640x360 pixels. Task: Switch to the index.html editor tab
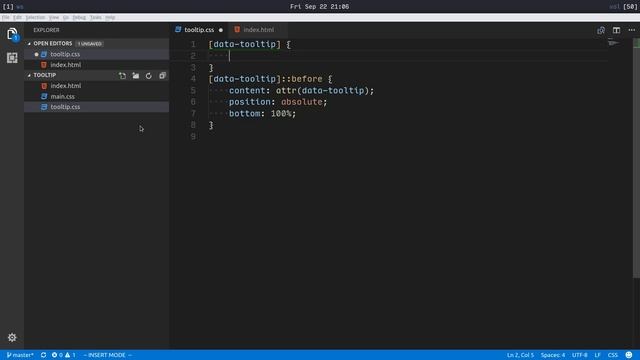tap(258, 30)
